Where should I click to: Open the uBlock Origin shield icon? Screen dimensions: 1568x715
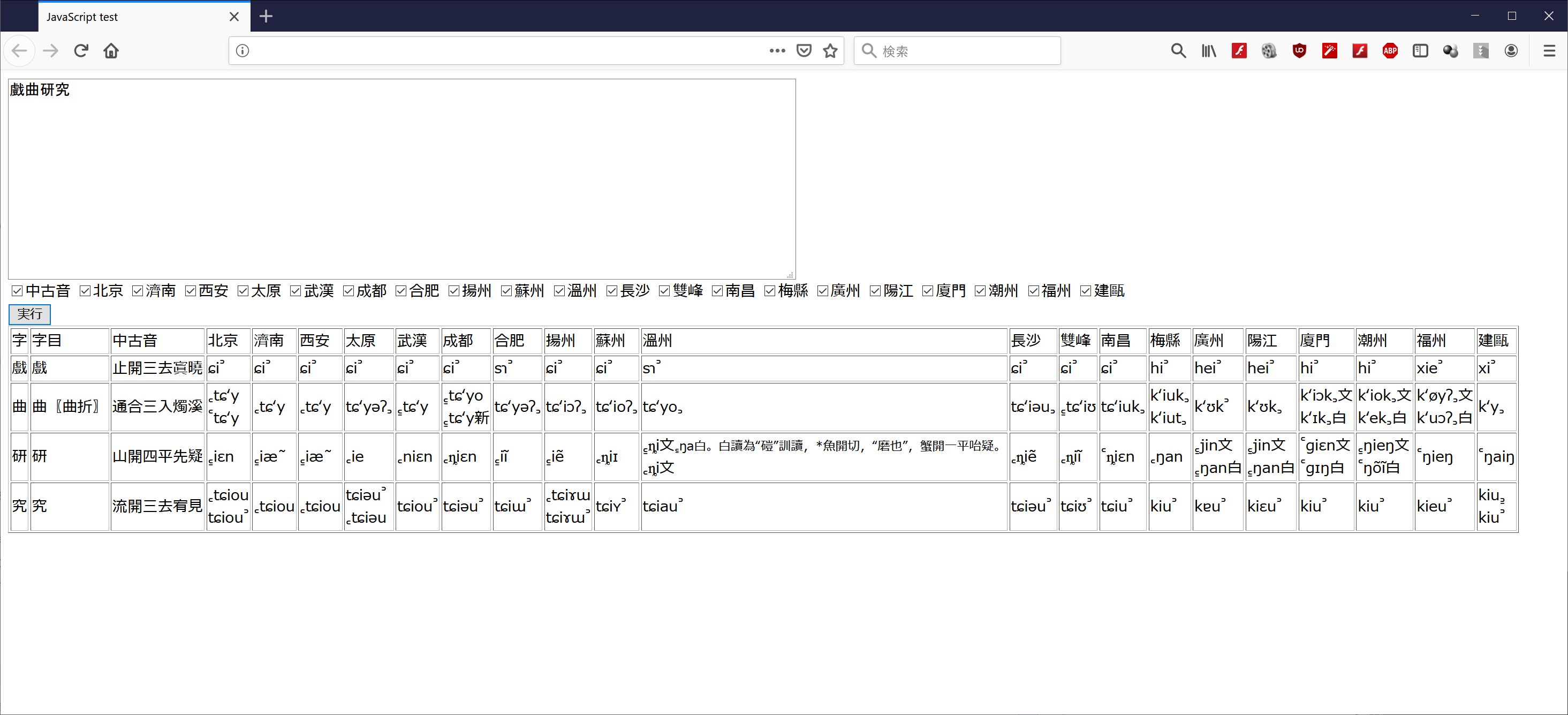coord(1299,50)
